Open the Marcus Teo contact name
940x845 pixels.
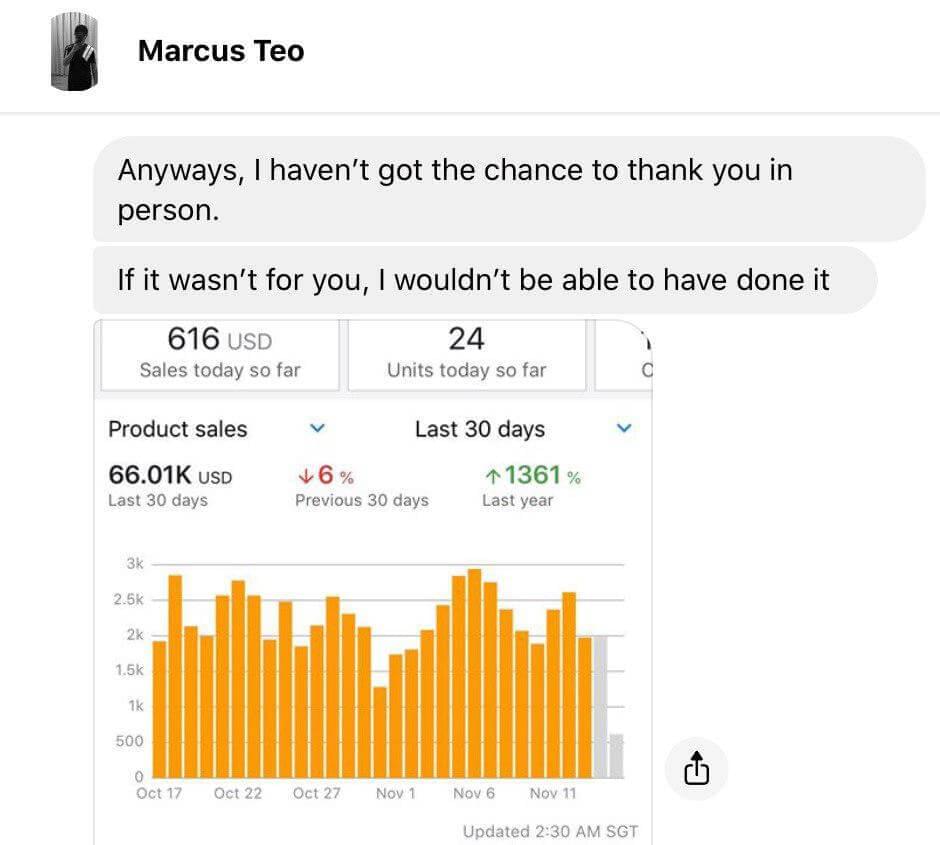221,51
